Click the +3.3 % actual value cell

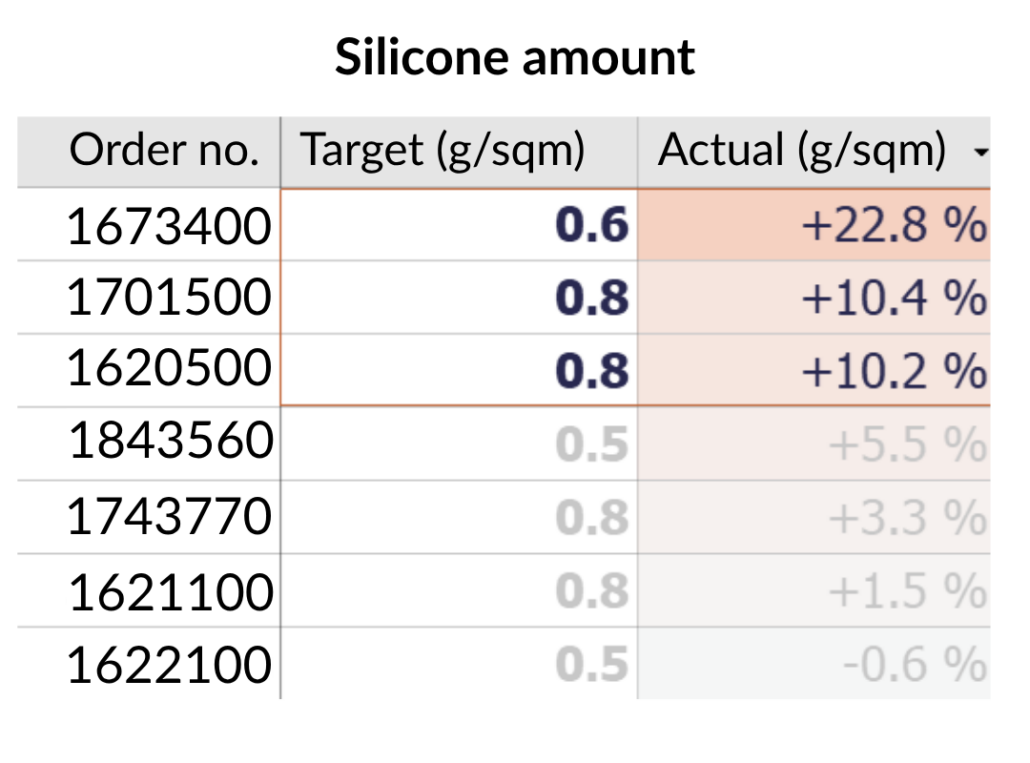[x=906, y=517]
